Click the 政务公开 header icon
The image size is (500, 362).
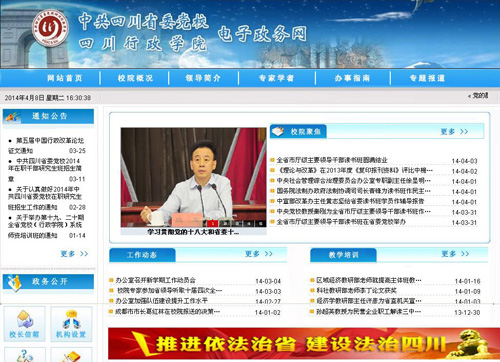click(x=14, y=282)
